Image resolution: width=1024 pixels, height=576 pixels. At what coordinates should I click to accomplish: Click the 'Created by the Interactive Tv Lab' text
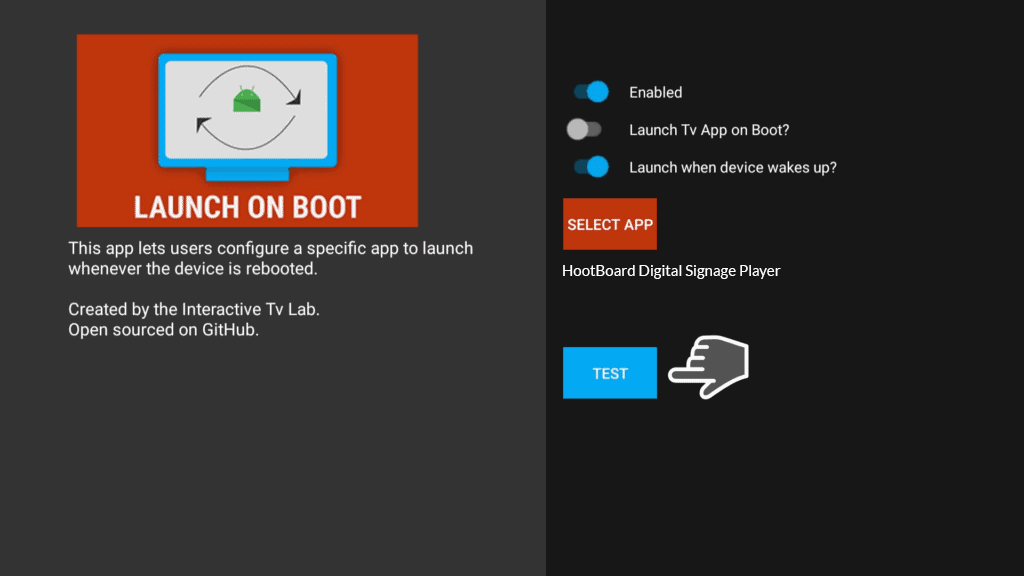(193, 310)
